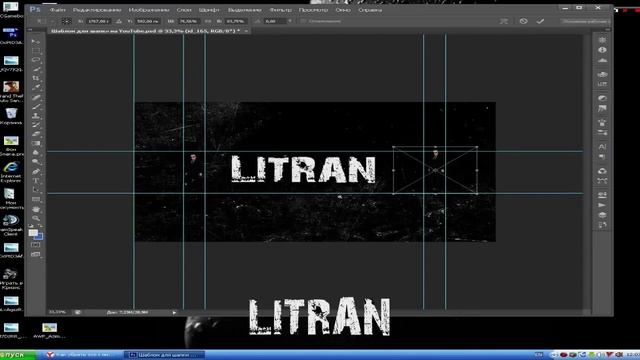The height and width of the screenshot is (360, 640).
Task: Select the Blur tool
Action: click(x=36, y=153)
